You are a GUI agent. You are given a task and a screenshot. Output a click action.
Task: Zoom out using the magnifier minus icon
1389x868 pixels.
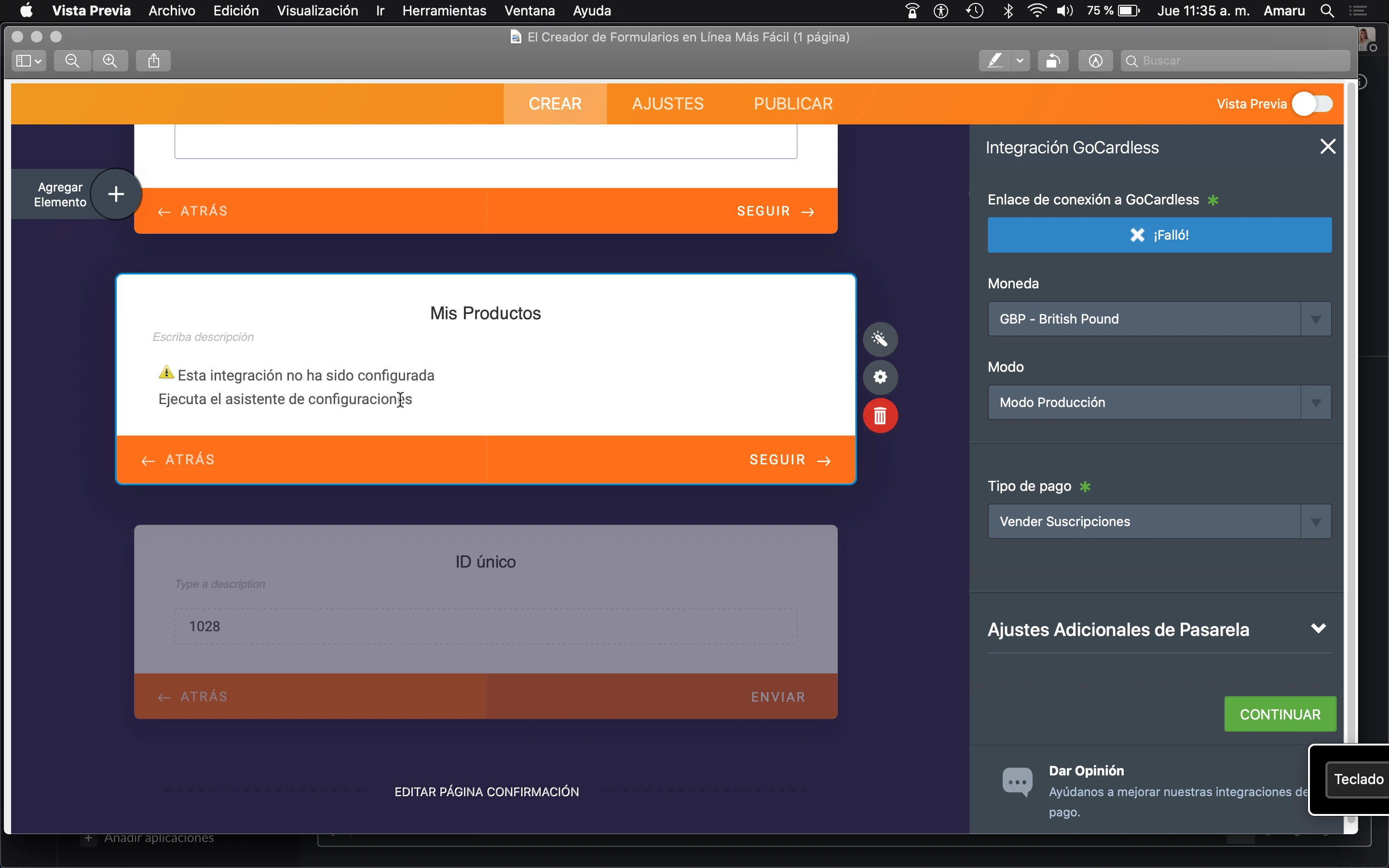click(72, 60)
